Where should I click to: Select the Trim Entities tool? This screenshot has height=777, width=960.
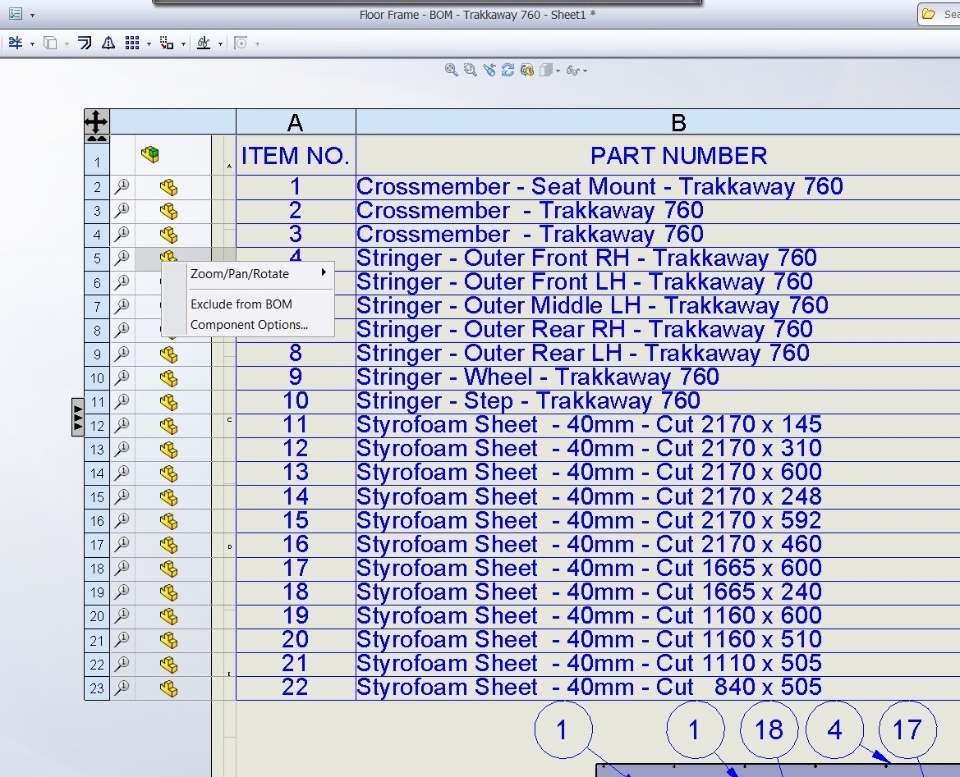[15, 43]
